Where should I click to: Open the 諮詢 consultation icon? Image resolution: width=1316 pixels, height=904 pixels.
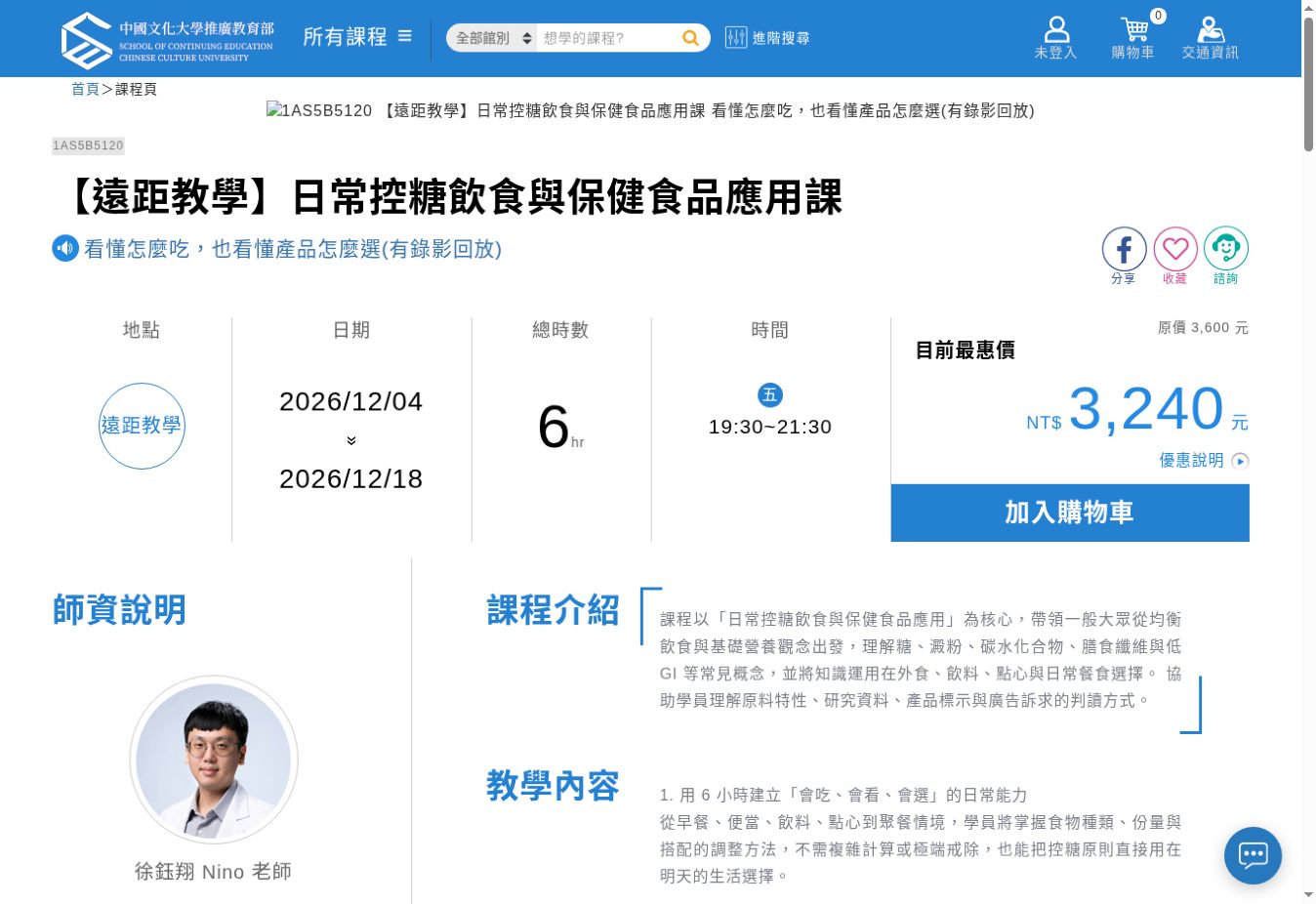1226,256
